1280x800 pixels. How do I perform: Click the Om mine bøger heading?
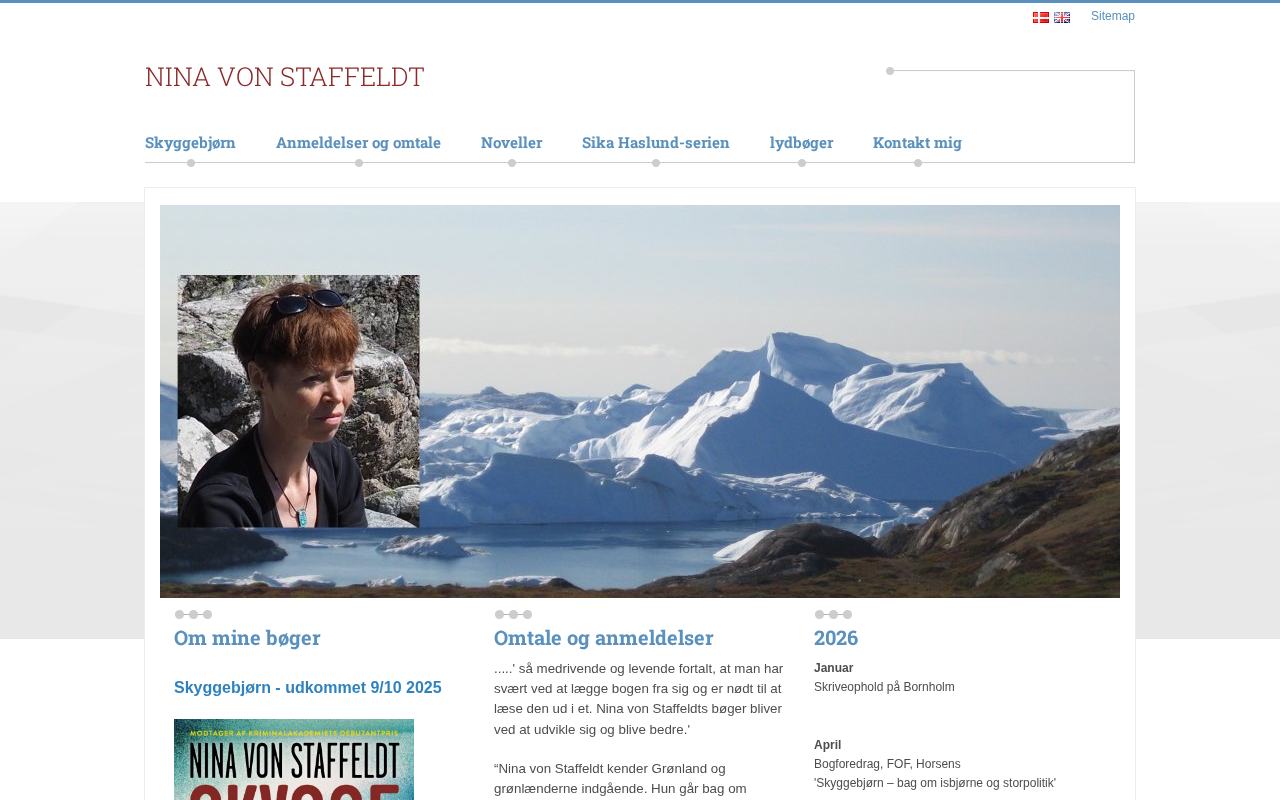[247, 638]
